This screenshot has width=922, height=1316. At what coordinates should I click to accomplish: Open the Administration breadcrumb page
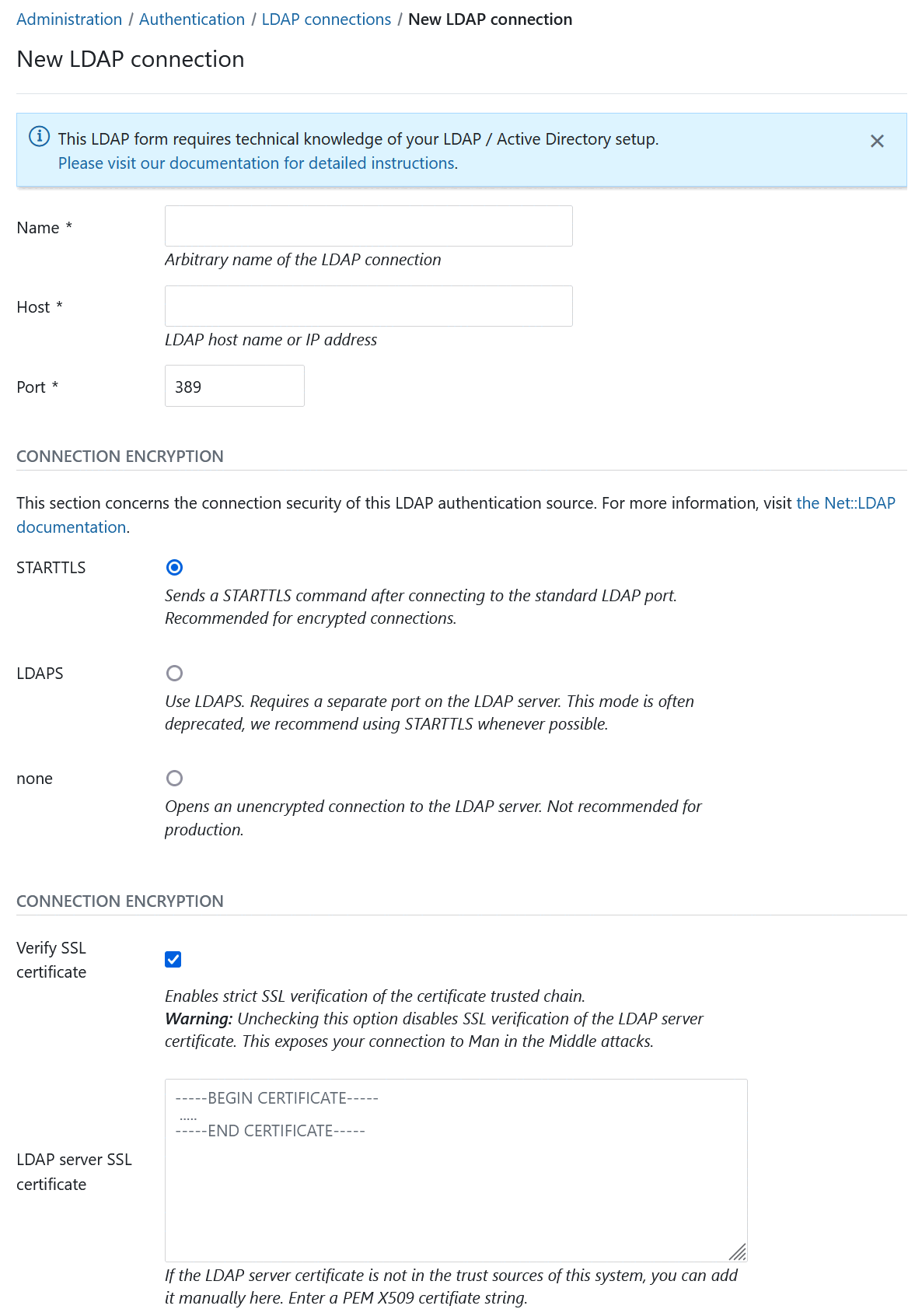68,19
